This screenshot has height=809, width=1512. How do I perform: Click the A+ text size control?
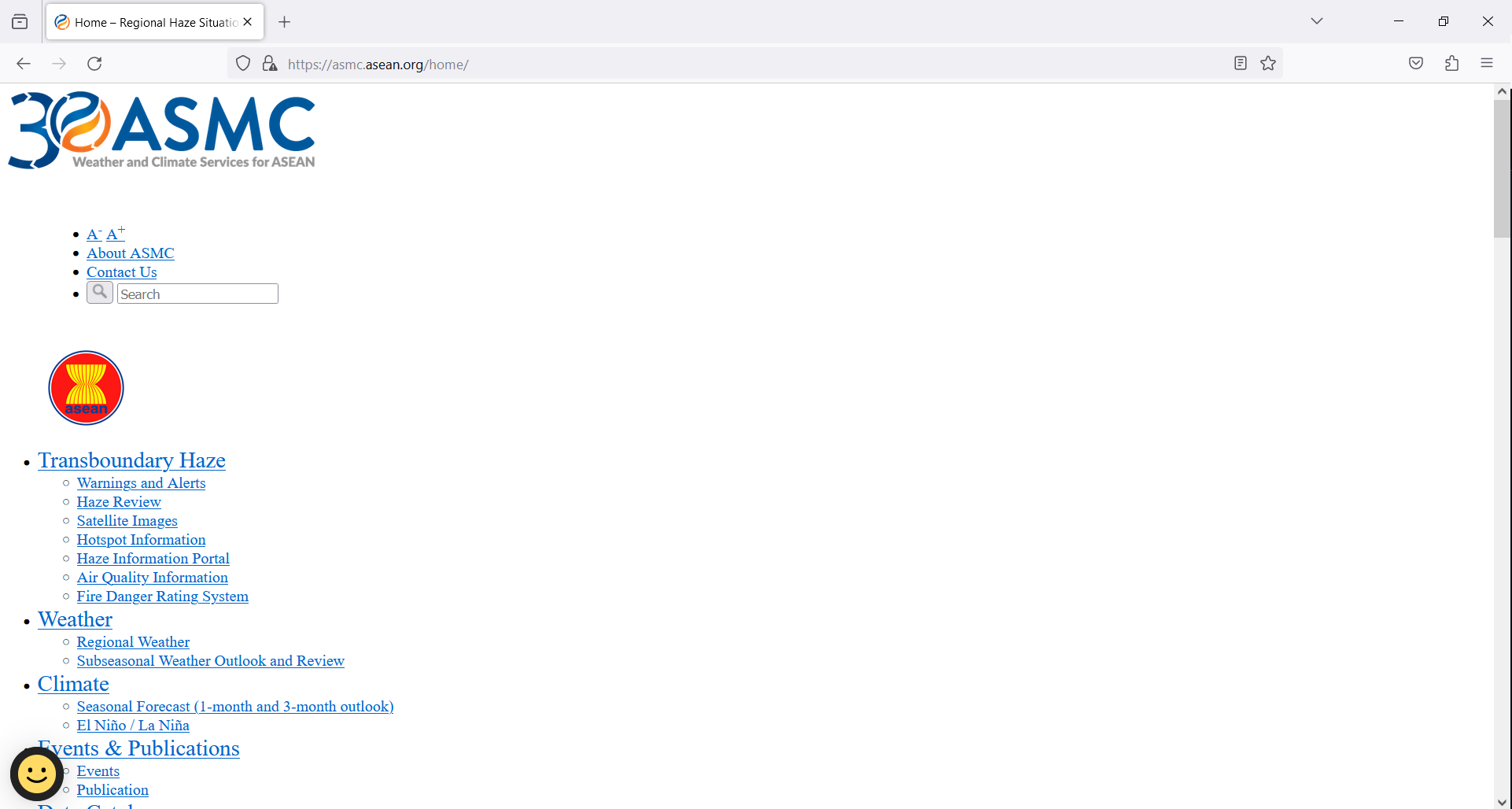(x=115, y=233)
